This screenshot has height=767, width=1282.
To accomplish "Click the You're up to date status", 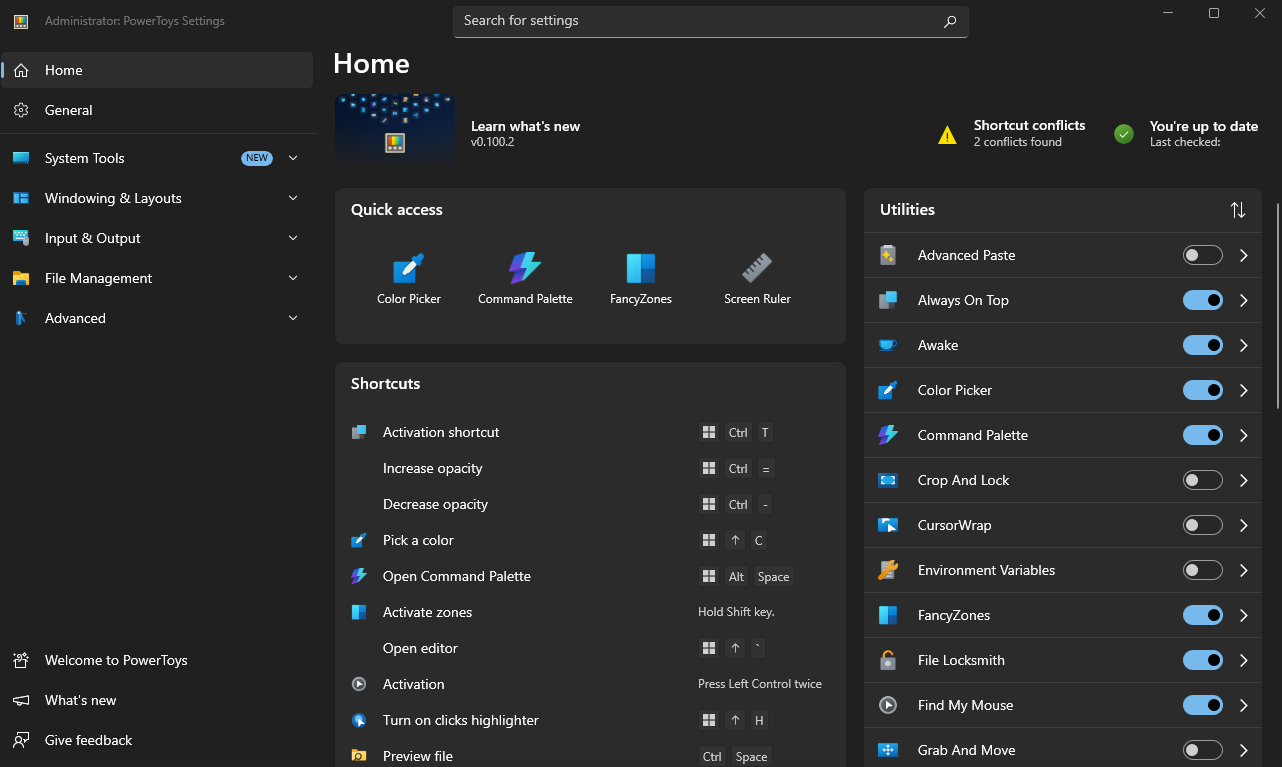I will pyautogui.click(x=1186, y=133).
